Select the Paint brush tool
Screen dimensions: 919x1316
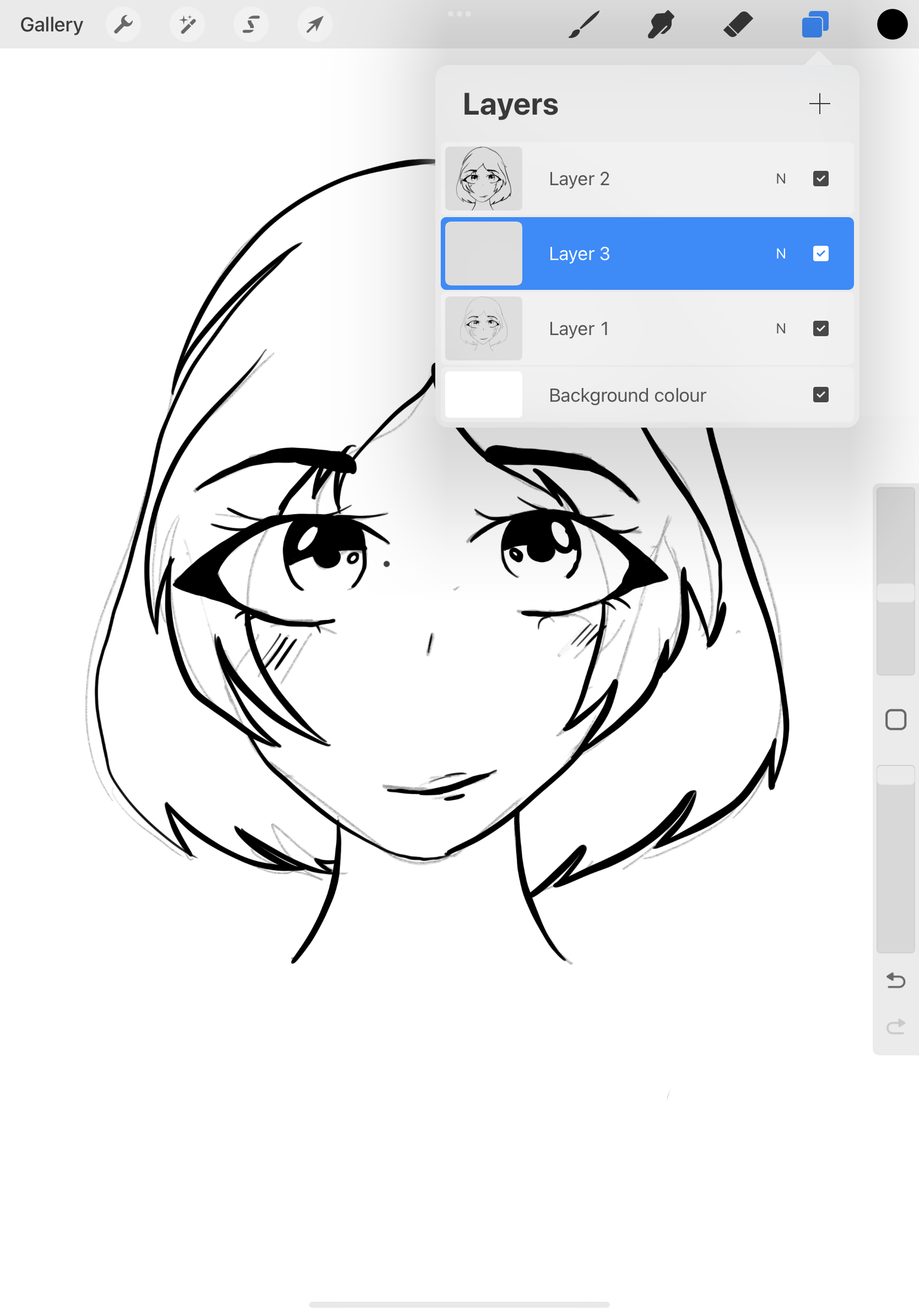[x=584, y=25]
